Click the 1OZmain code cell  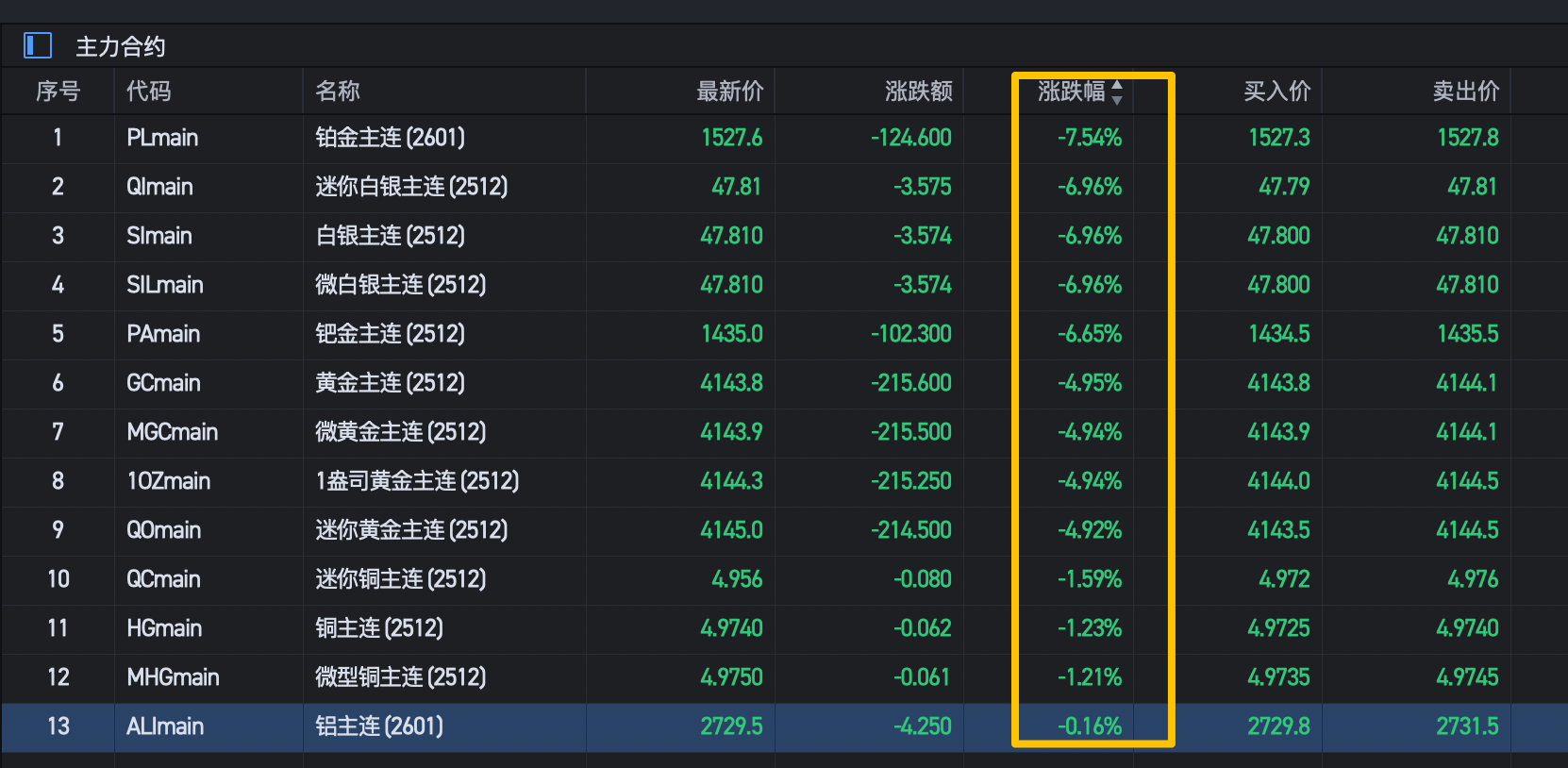(x=169, y=481)
